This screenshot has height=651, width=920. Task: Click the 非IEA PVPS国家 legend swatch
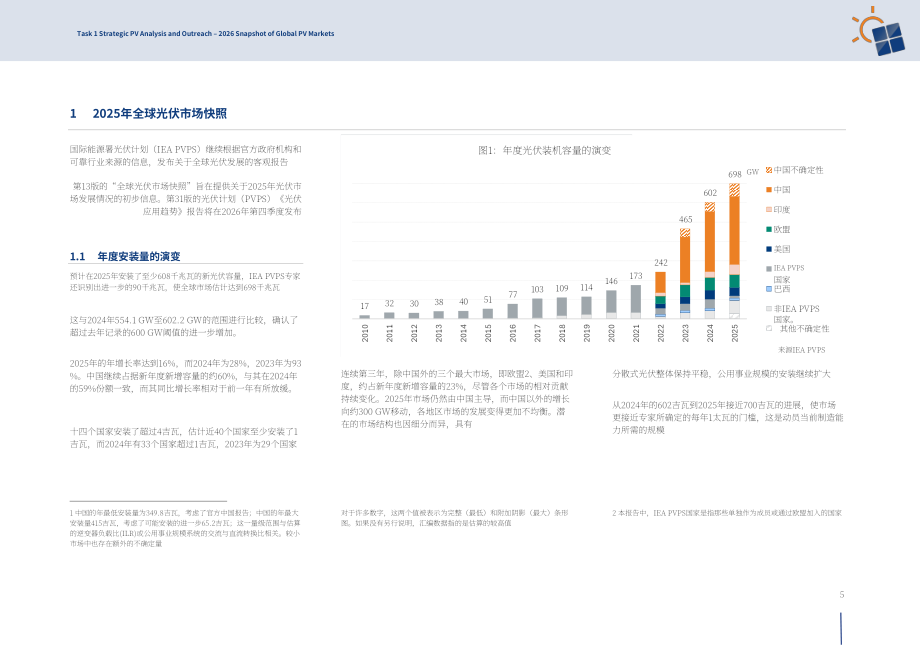[x=769, y=308]
